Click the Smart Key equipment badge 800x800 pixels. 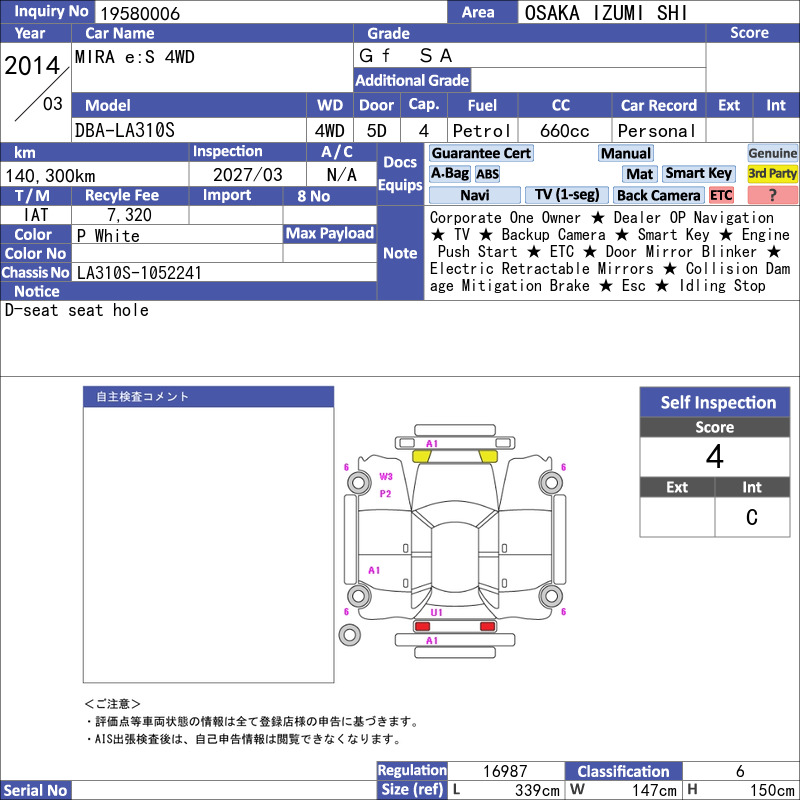pyautogui.click(x=698, y=173)
